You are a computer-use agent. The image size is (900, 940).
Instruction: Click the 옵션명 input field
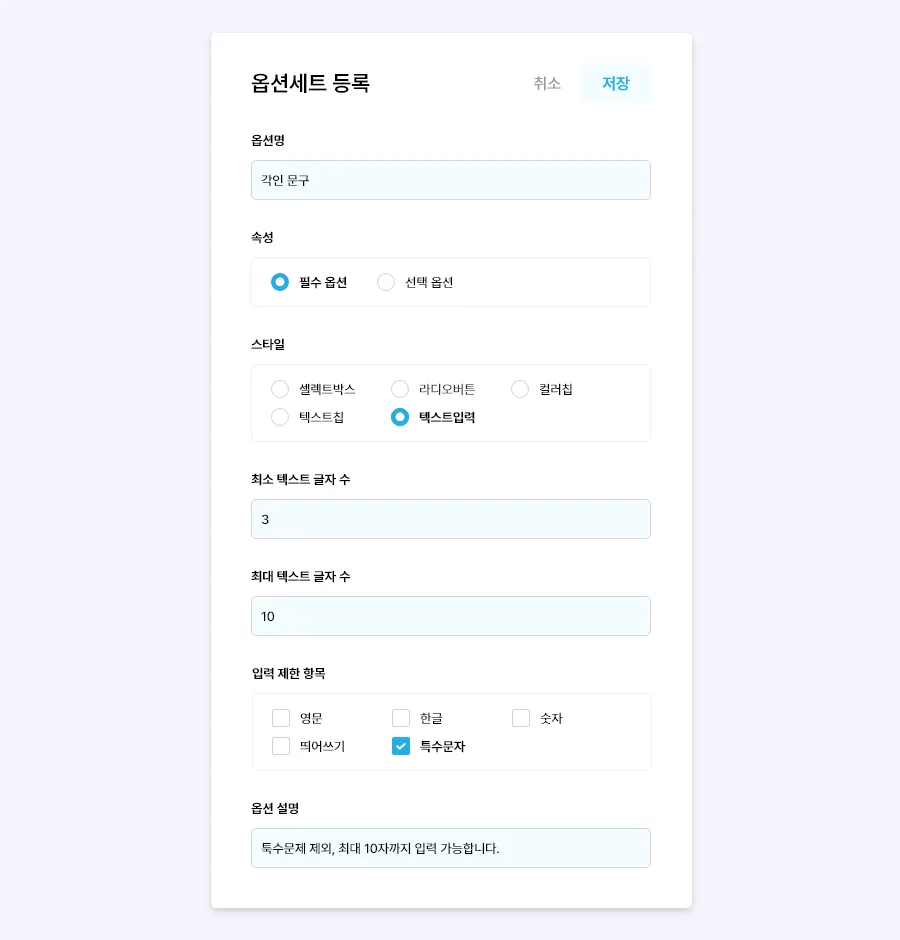click(x=450, y=180)
